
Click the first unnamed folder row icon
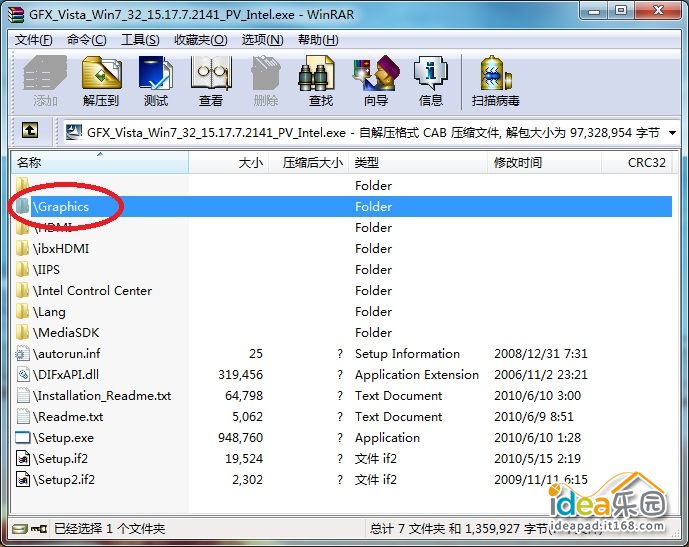[x=22, y=185]
